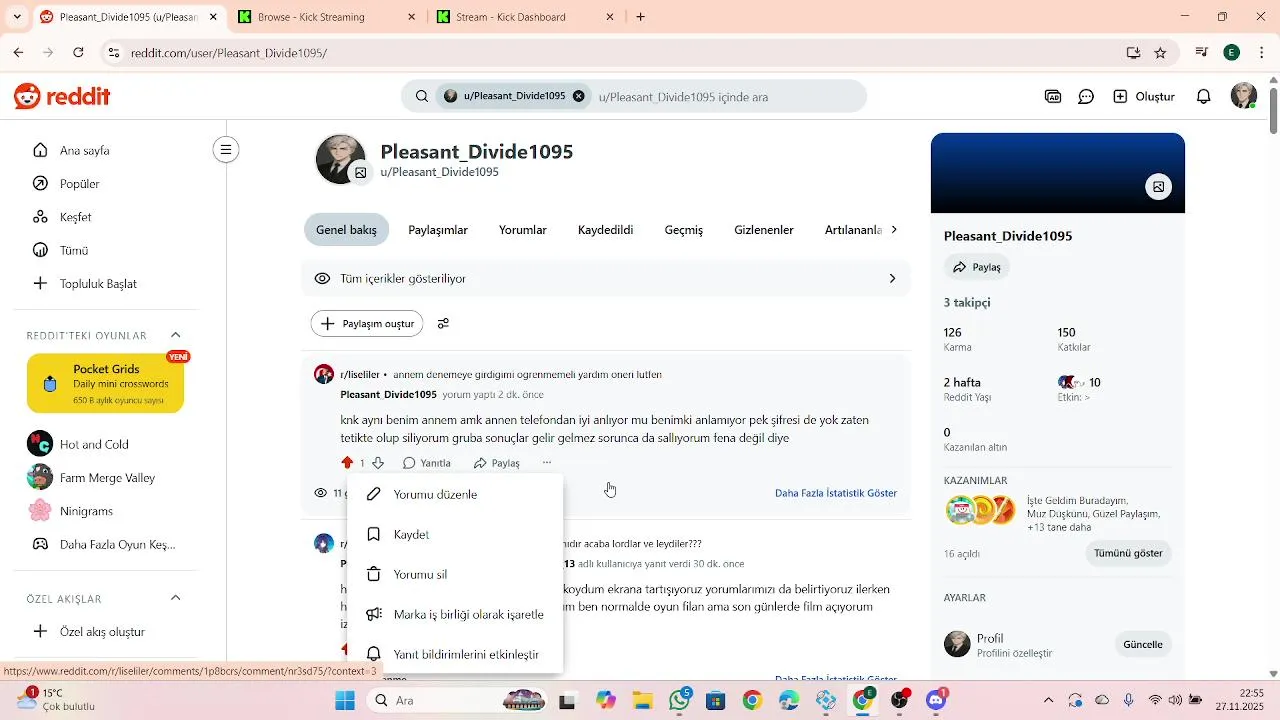Switch to the Gizlenenler tab
Image resolution: width=1280 pixels, height=720 pixels.
pos(764,230)
